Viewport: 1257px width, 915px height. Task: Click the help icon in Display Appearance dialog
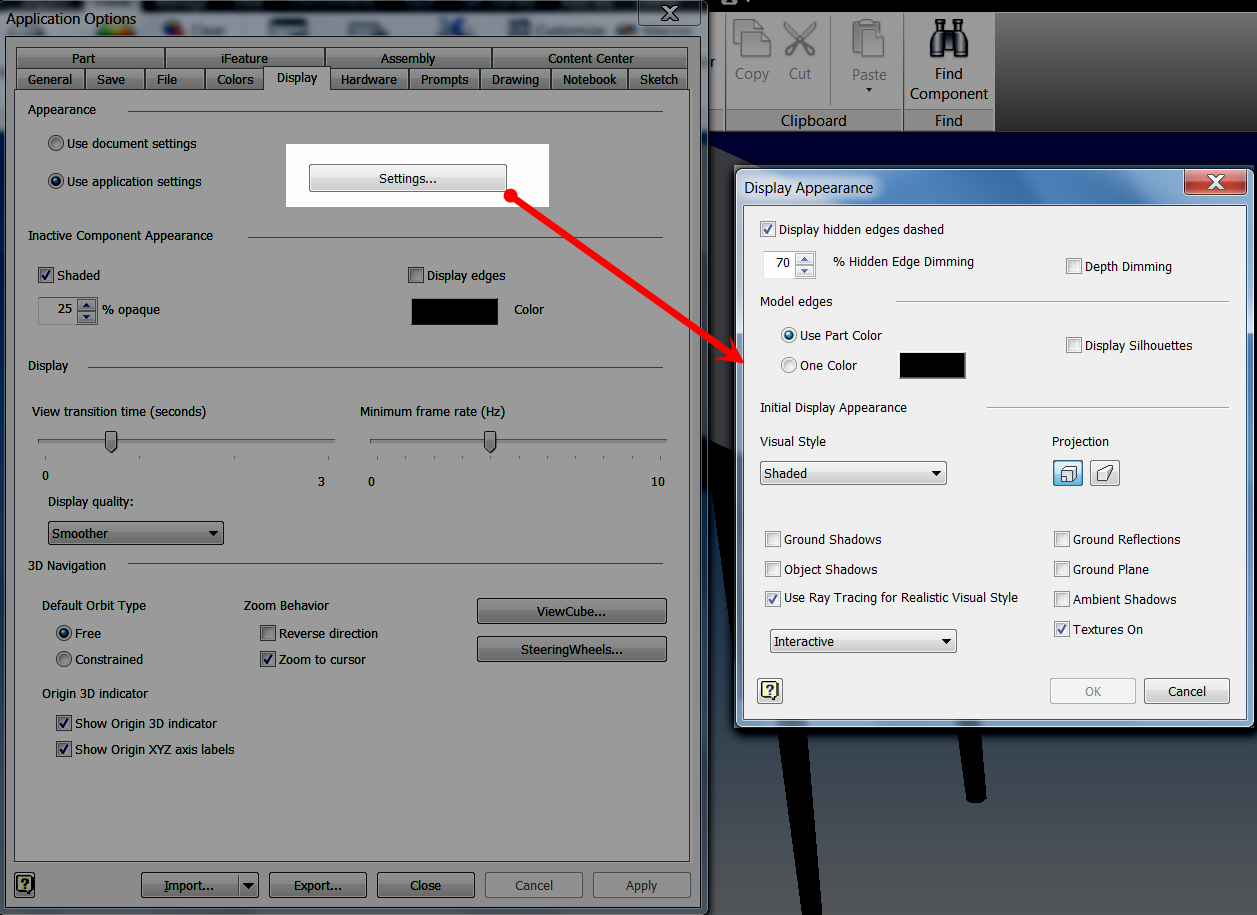coord(769,690)
